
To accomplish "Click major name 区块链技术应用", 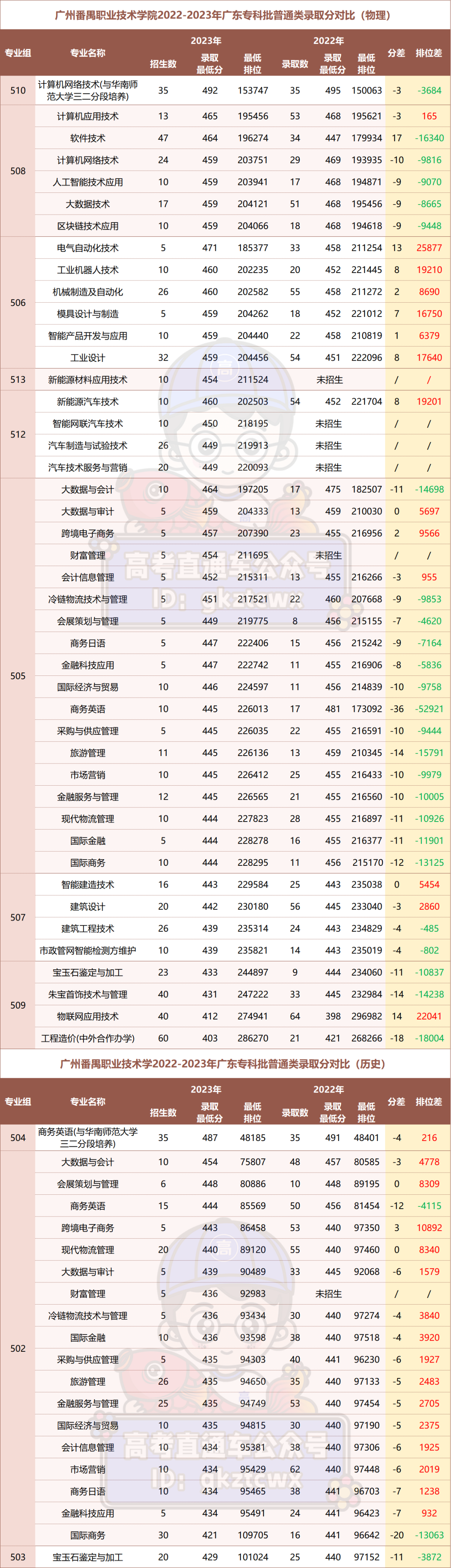I will click(88, 226).
